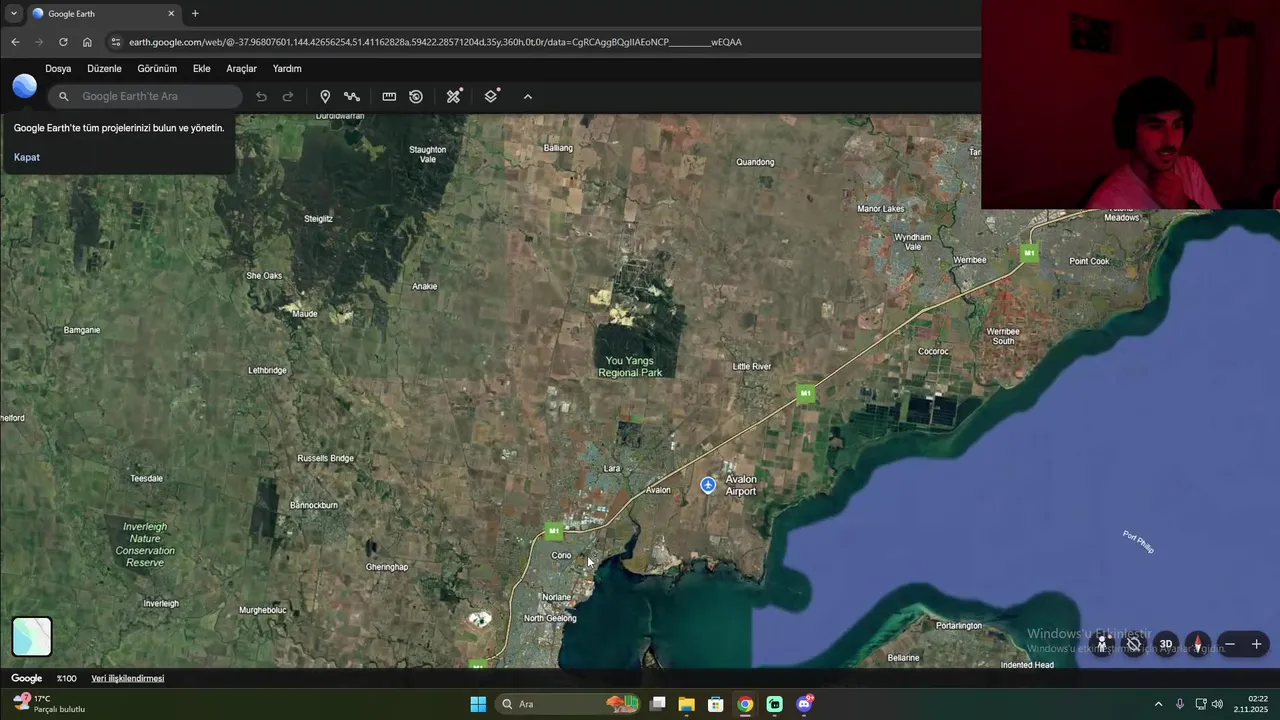
Task: Open the Ekle menu
Action: click(202, 69)
